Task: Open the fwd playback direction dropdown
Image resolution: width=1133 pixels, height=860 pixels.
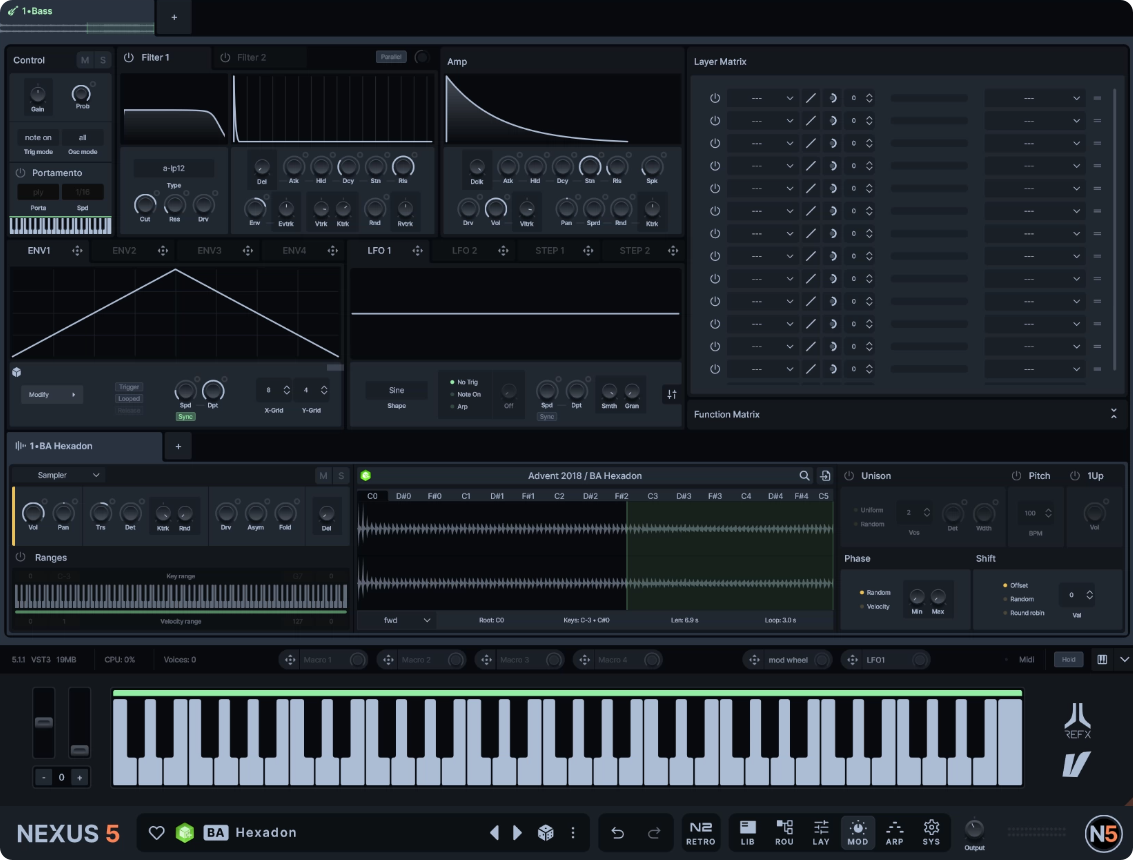Action: tap(407, 620)
